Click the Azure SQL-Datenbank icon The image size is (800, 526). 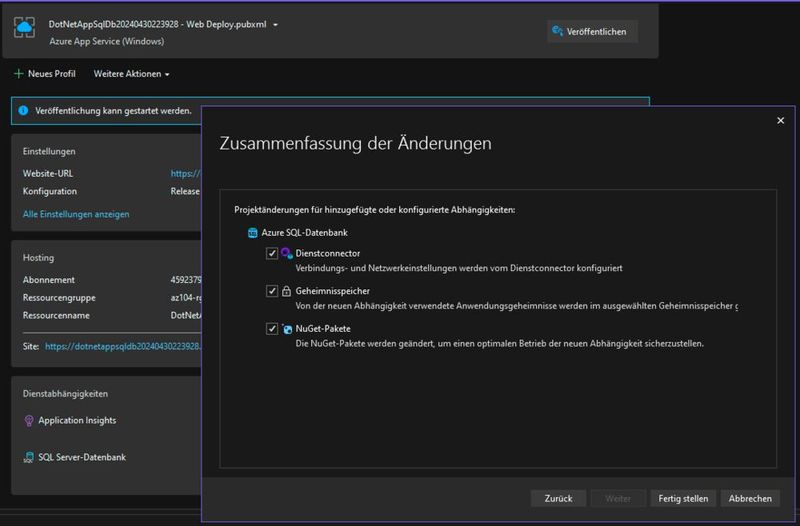(253, 232)
